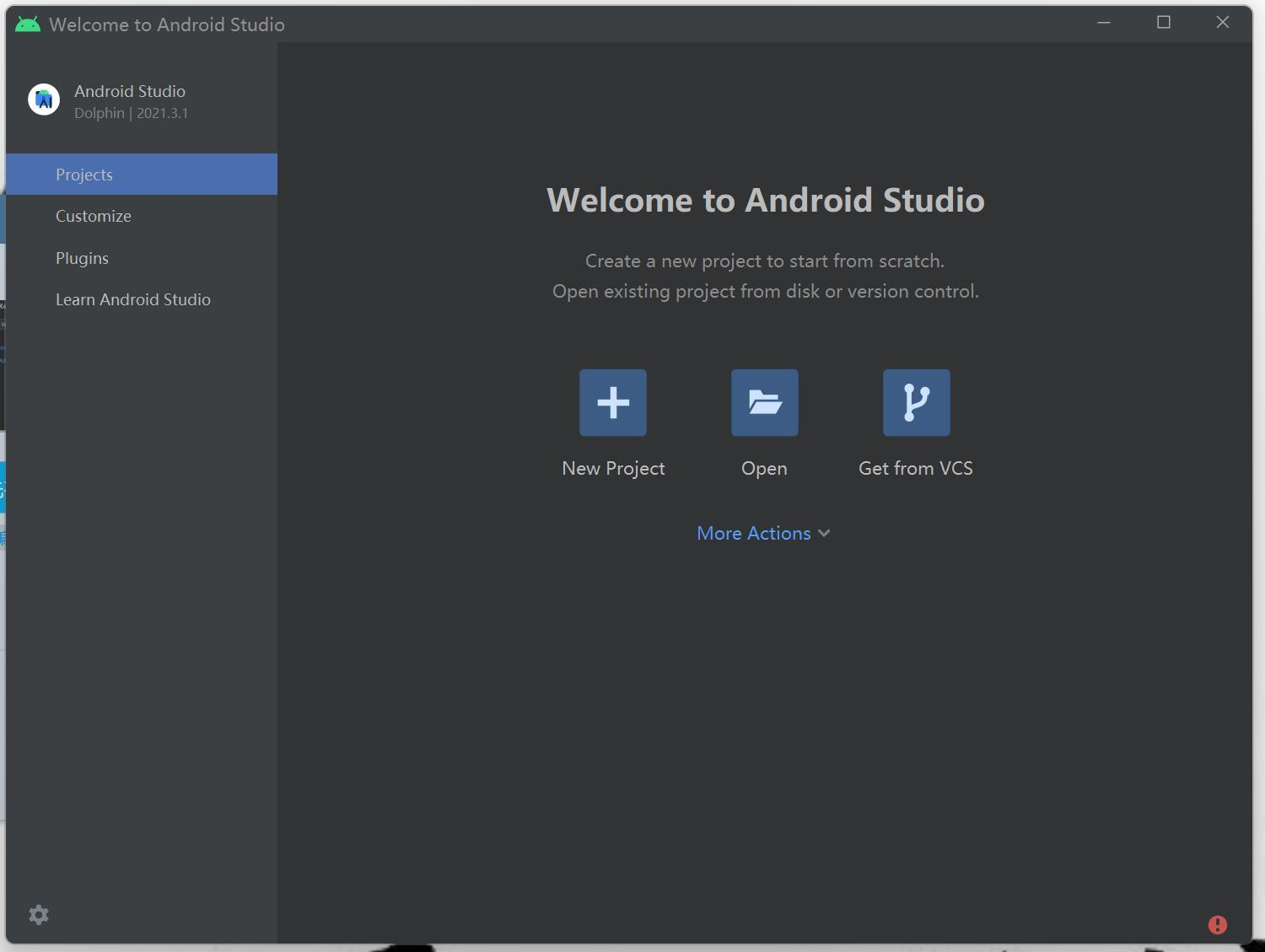Click the red error notification icon
The width and height of the screenshot is (1265, 952).
coord(1218,925)
